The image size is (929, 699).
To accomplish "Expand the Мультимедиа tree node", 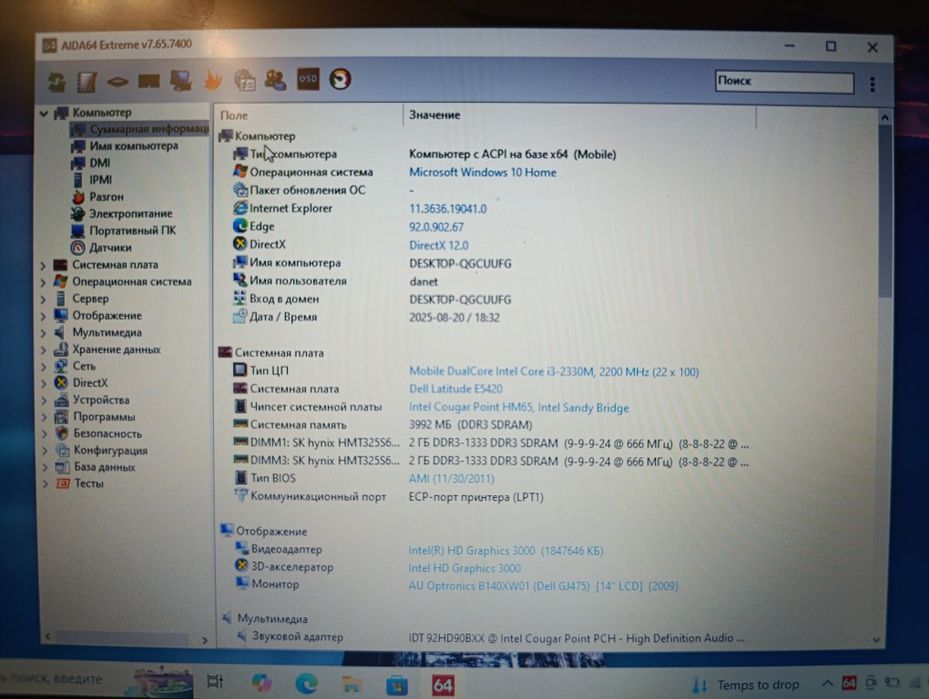I will [x=43, y=333].
